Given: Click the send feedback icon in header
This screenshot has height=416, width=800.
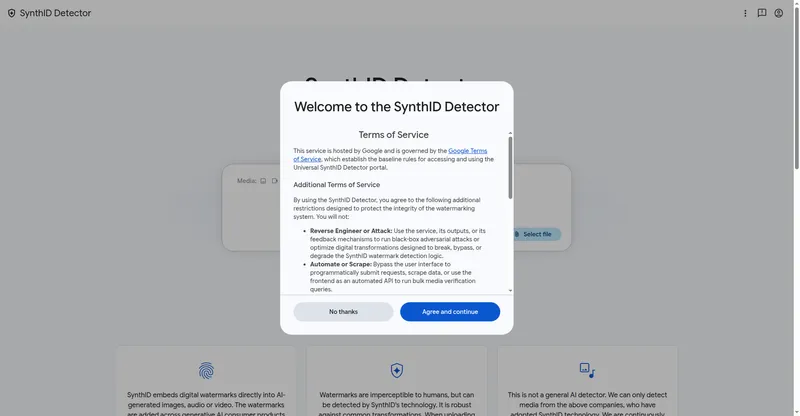Looking at the screenshot, I should click(x=762, y=13).
